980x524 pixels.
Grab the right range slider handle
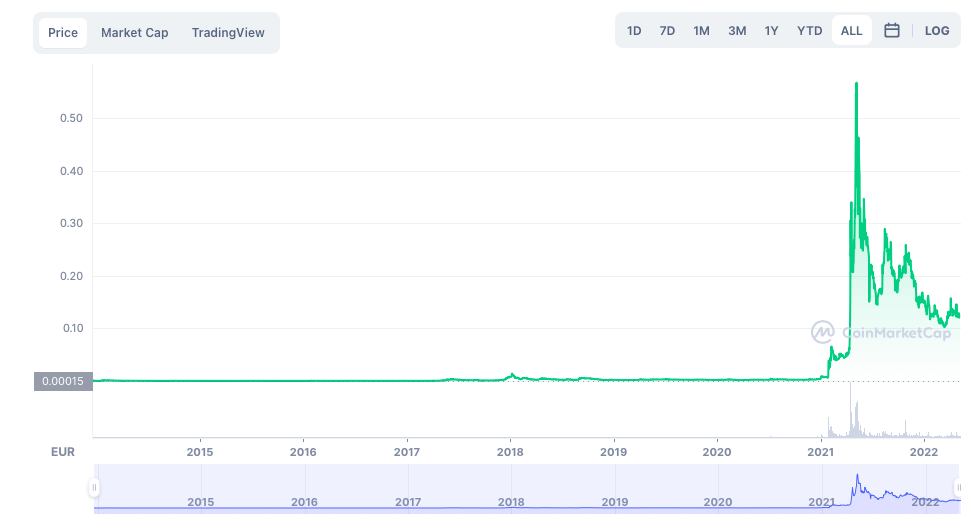click(960, 488)
